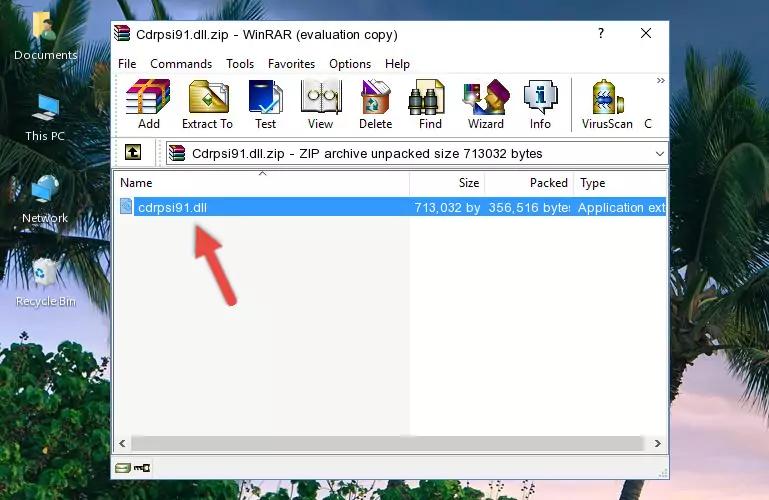Show archive Info
The width and height of the screenshot is (769, 500).
tap(540, 104)
